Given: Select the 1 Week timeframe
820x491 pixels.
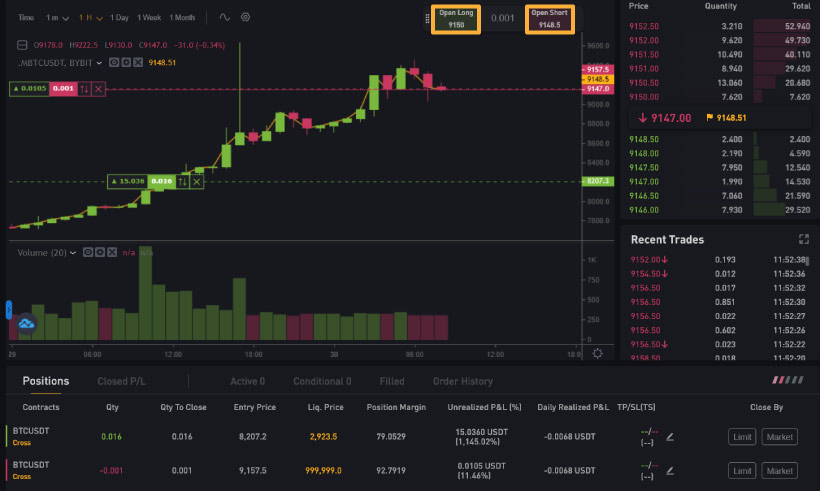Looking at the screenshot, I should pos(149,18).
